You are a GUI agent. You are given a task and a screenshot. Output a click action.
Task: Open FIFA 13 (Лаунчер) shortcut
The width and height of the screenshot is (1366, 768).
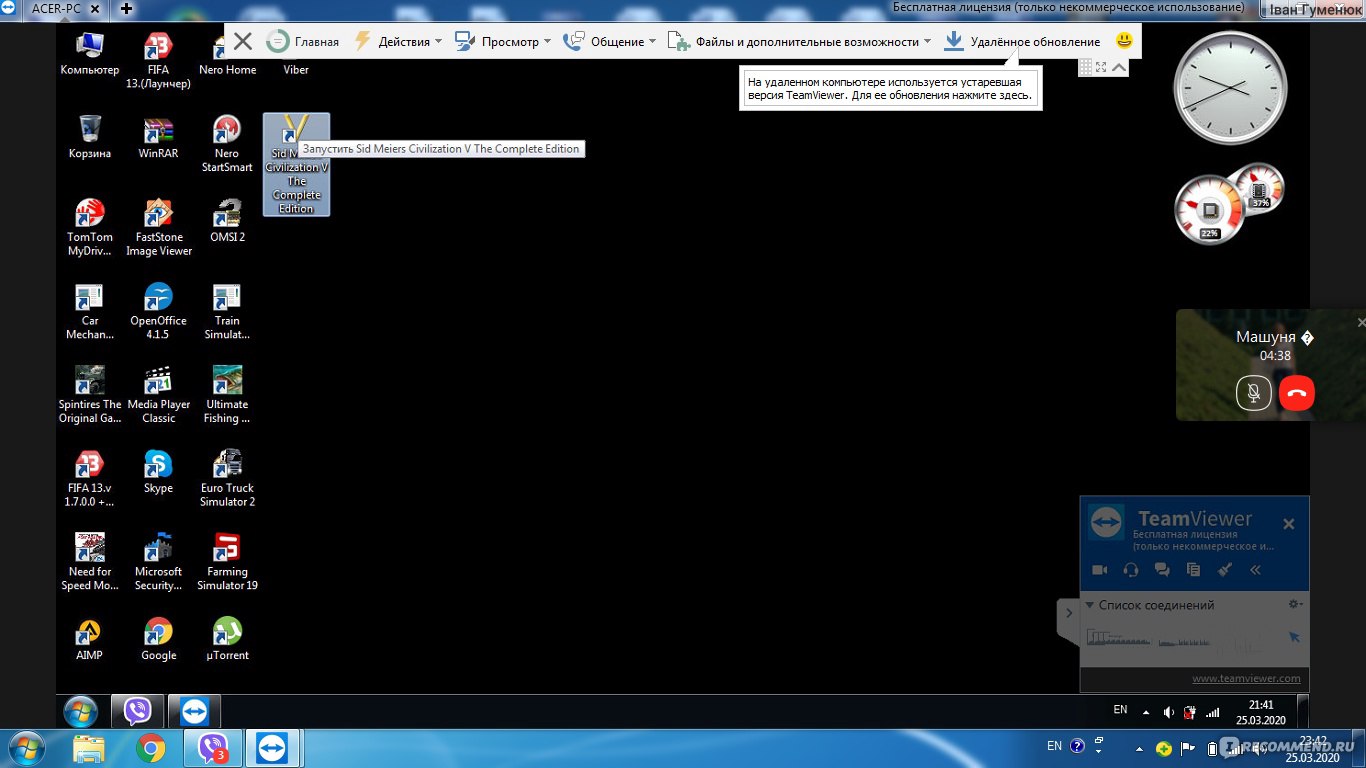(158, 61)
